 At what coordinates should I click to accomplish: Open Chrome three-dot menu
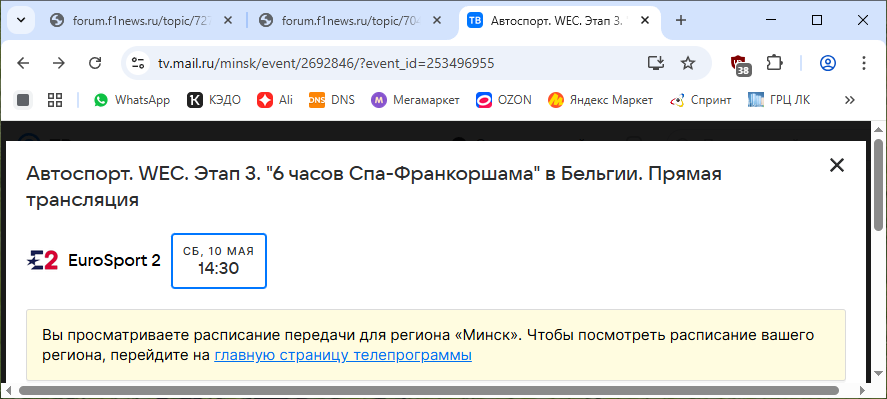tap(863, 63)
